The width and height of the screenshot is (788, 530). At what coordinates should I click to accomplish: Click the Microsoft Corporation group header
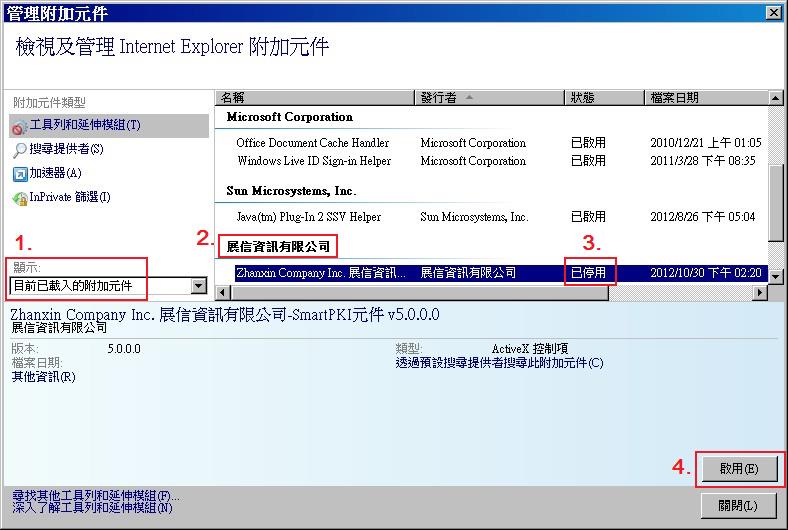(289, 117)
